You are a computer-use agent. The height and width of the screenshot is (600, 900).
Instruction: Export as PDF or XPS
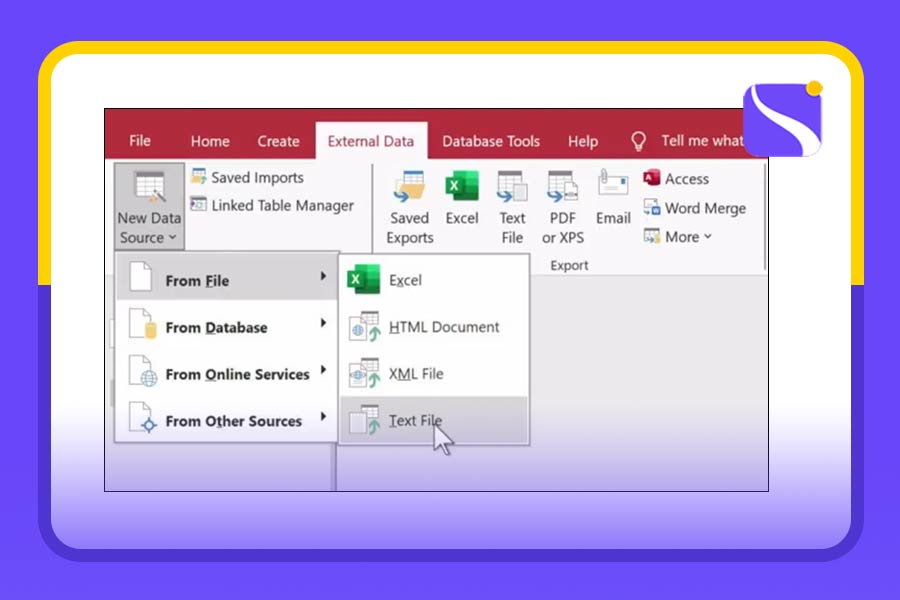[562, 207]
